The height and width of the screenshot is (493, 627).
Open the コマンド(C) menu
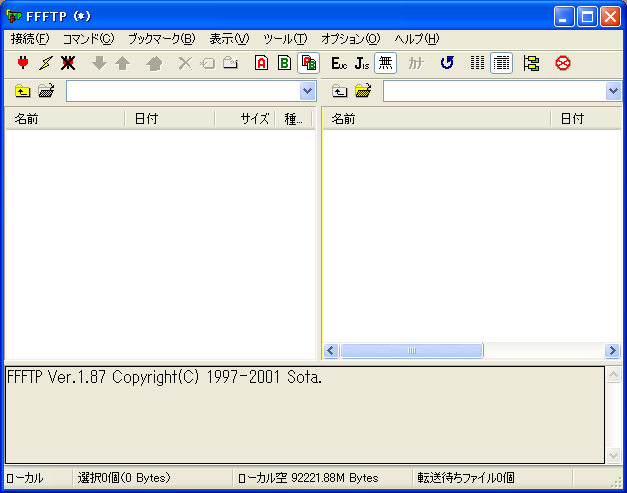tap(88, 39)
